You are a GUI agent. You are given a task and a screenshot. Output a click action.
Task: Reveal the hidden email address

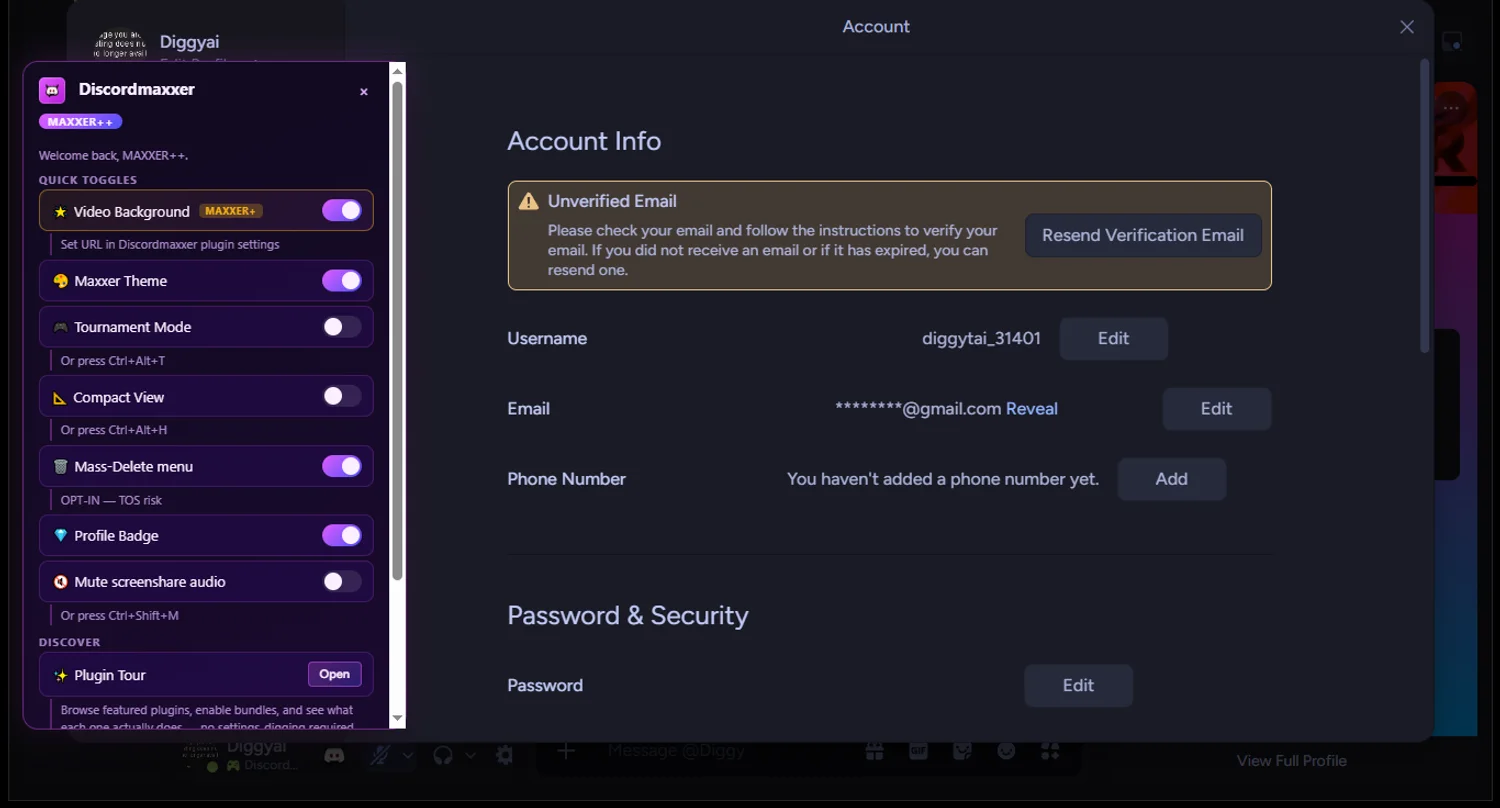tap(1032, 409)
